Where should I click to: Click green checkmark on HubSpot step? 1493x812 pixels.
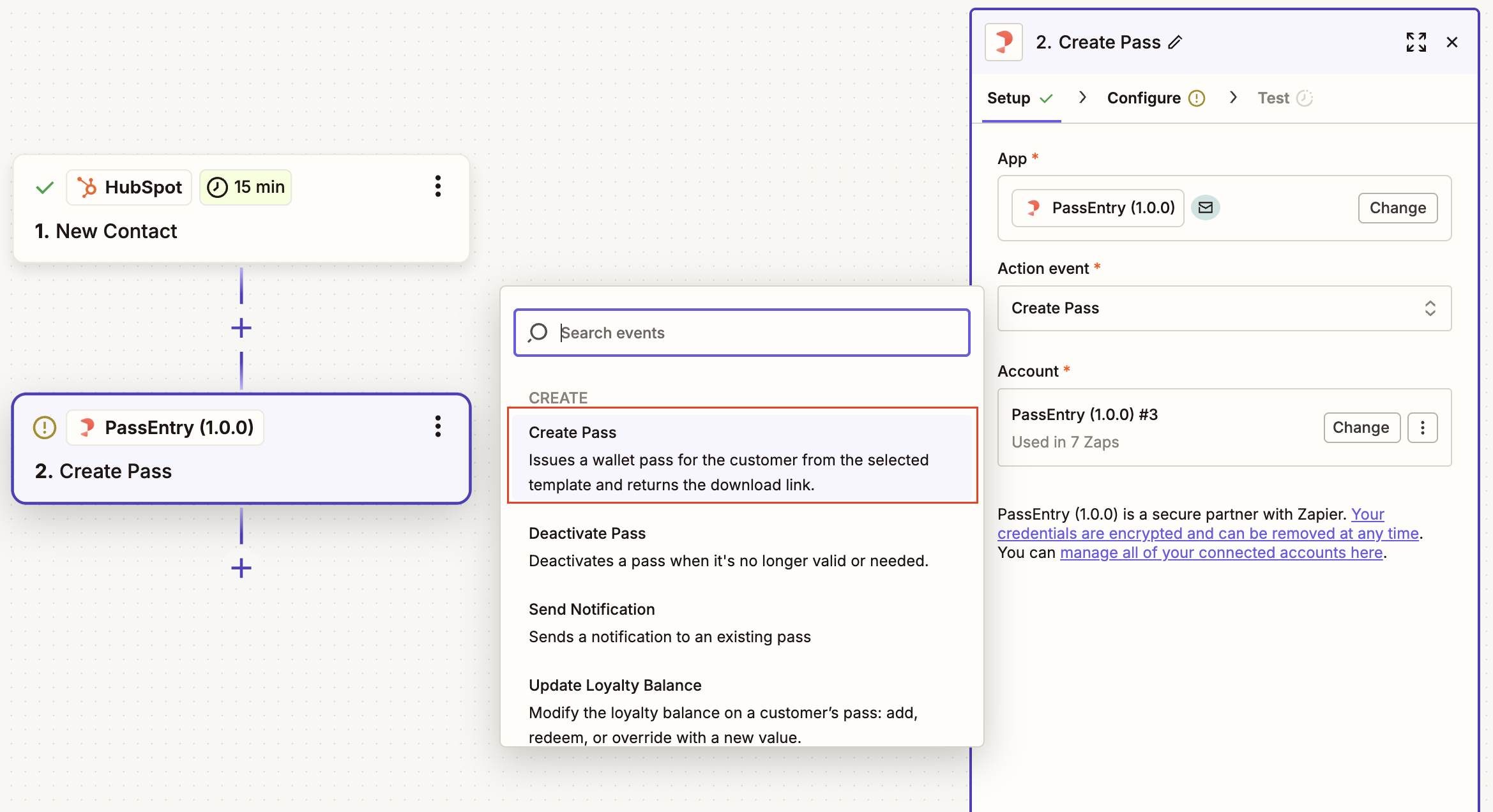click(45, 188)
